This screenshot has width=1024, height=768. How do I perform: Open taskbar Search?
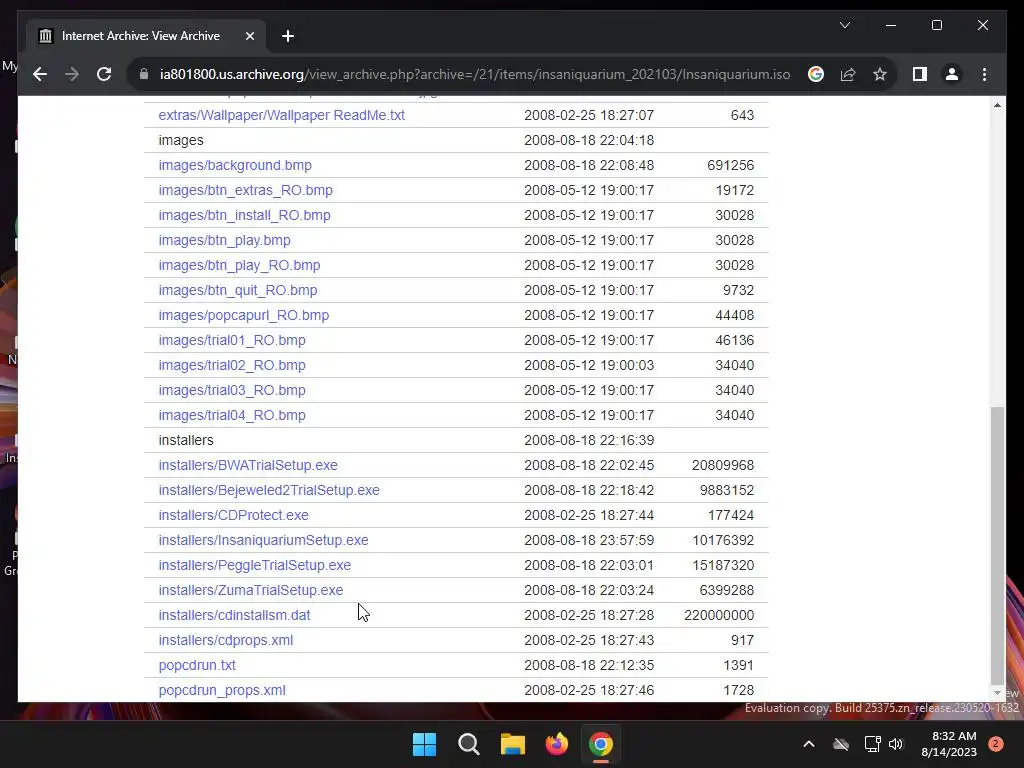(x=469, y=744)
